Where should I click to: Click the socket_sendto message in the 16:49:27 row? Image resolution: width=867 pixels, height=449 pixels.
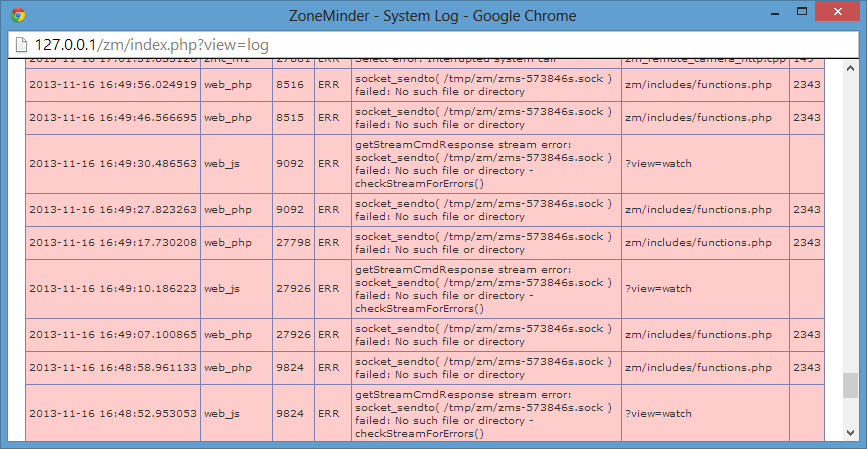click(483, 210)
